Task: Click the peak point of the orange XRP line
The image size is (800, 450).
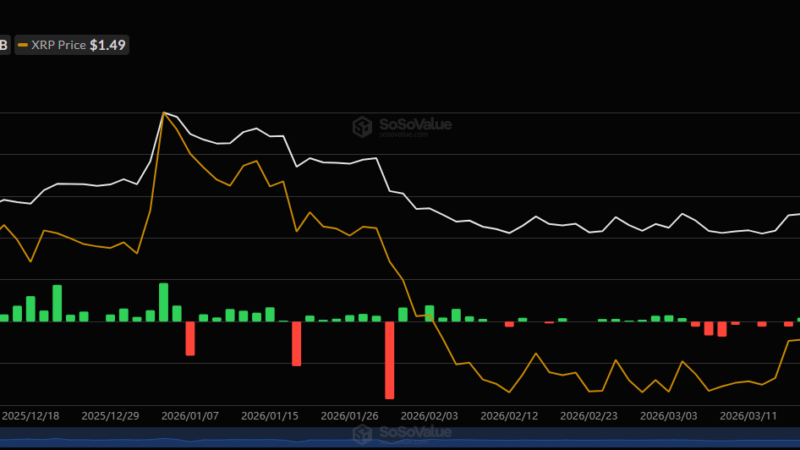Action: point(163,113)
